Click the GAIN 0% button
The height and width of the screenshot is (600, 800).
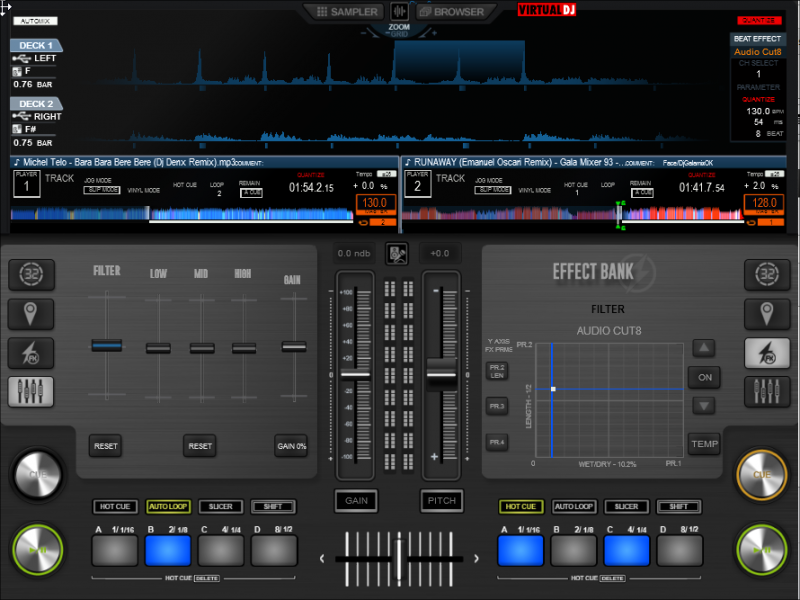pyautogui.click(x=291, y=446)
